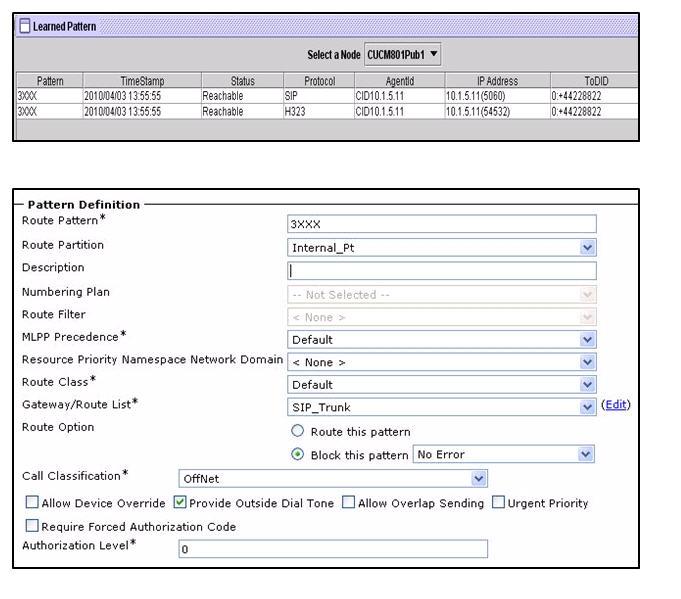Image resolution: width=681 pixels, height=599 pixels.
Task: Tick Require Forced Authorization Code
Action: 33,526
